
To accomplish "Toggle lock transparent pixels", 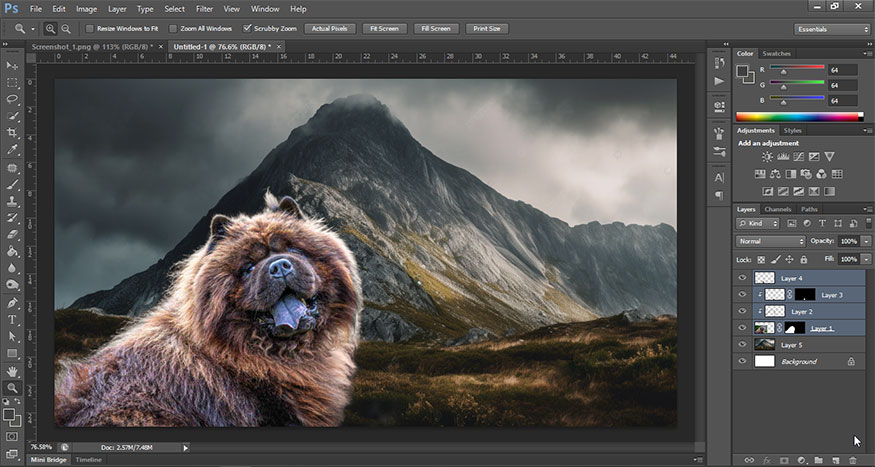I will pos(761,259).
